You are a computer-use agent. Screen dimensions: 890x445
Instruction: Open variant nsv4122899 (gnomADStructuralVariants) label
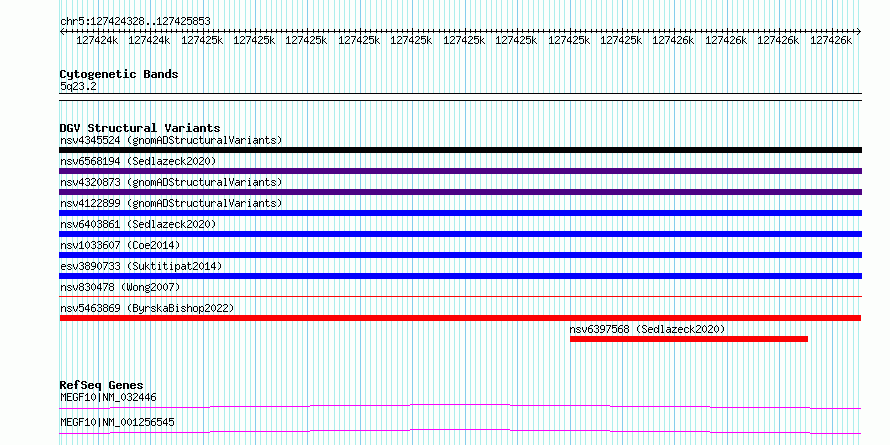[x=171, y=203]
